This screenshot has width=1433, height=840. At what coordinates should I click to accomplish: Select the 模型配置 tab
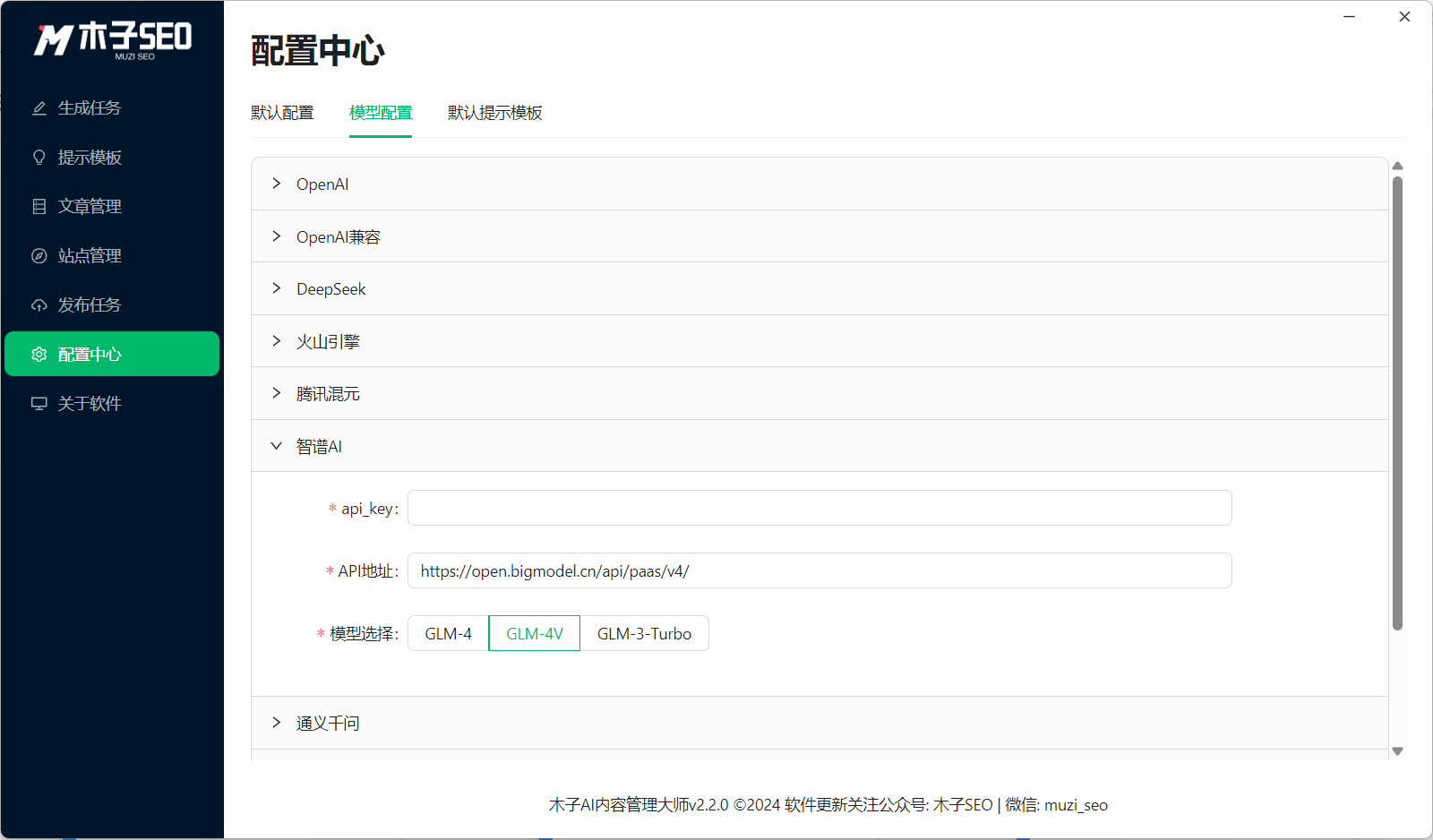coord(381,113)
